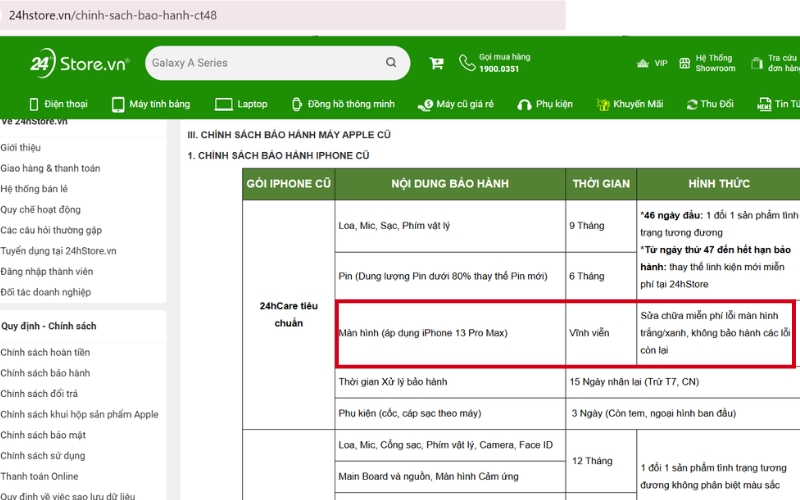Select heading III. CHÍNH SÁCH BẢO HÀNH MÁY APPLE CŨ
The height and width of the screenshot is (500, 800).
tap(289, 135)
